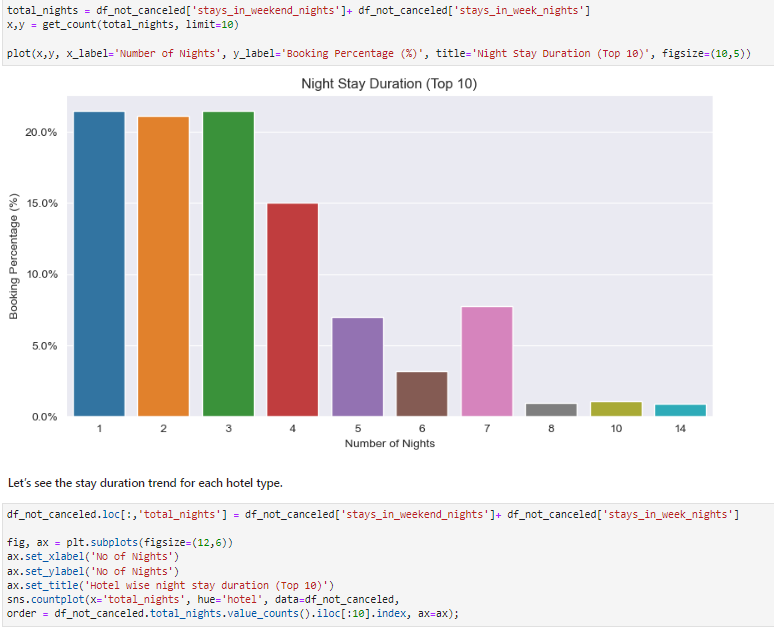Click the markdown text about stay duration trend

click(145, 483)
